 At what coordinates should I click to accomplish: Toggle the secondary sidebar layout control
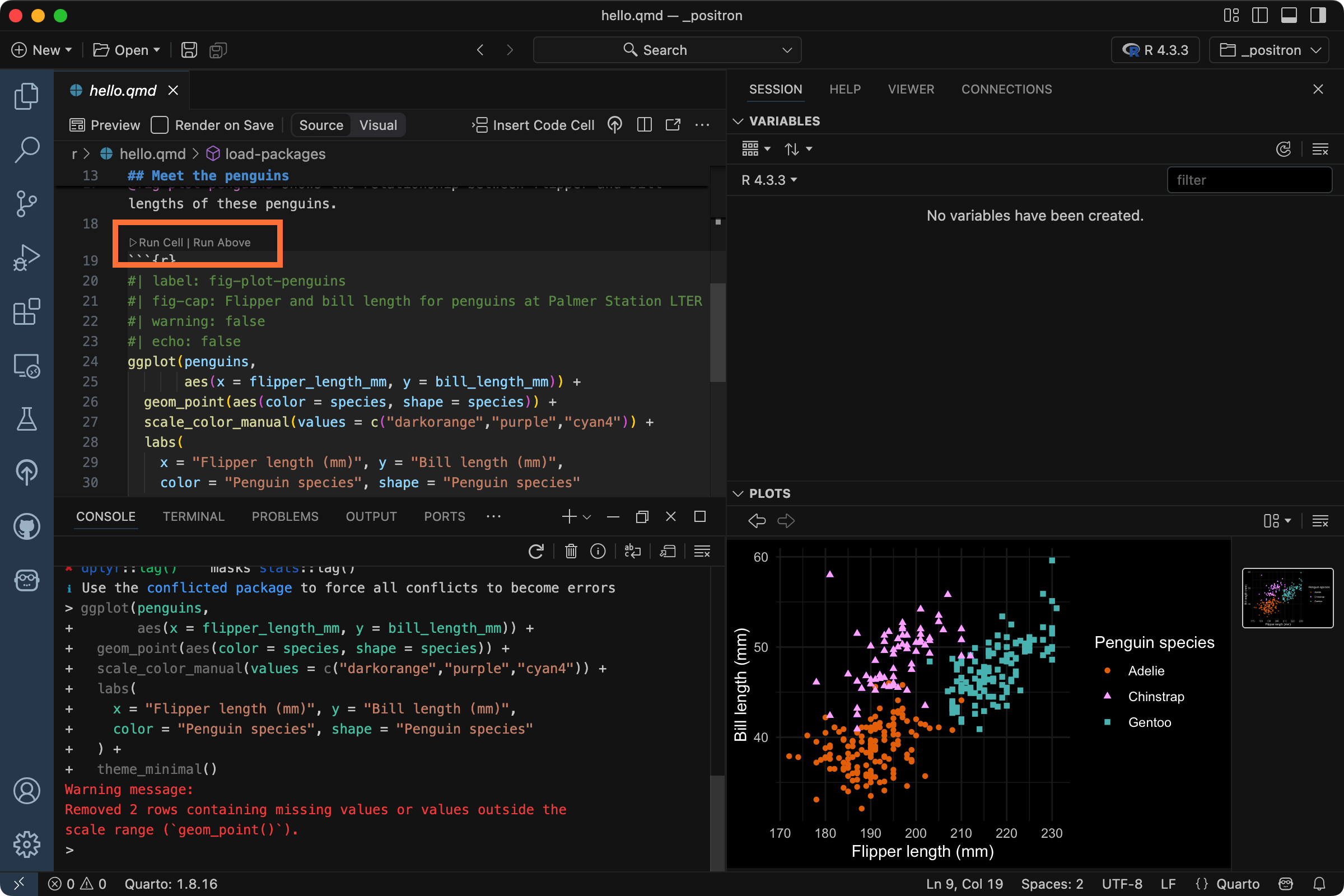coord(1318,16)
